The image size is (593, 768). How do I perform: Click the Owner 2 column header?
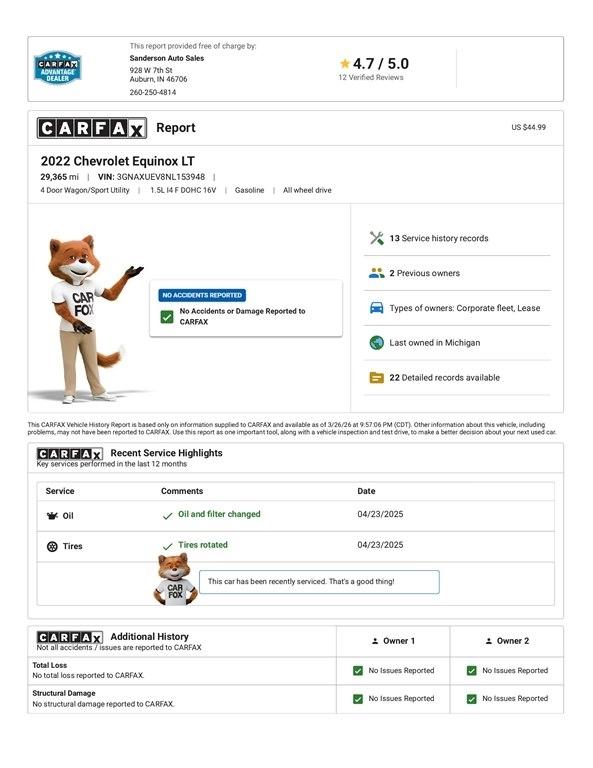coord(507,641)
